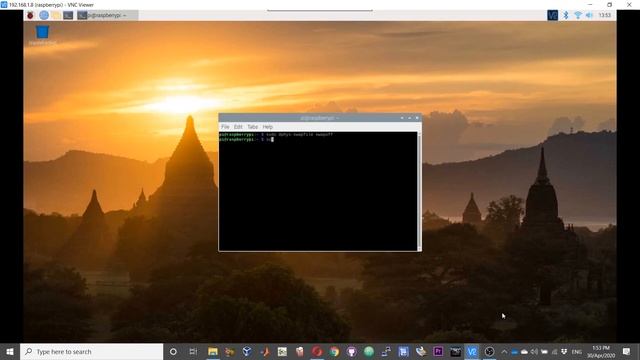Open the clapperboard video app on taskbar
Viewport: 640px width, 360px height.
click(x=455, y=351)
